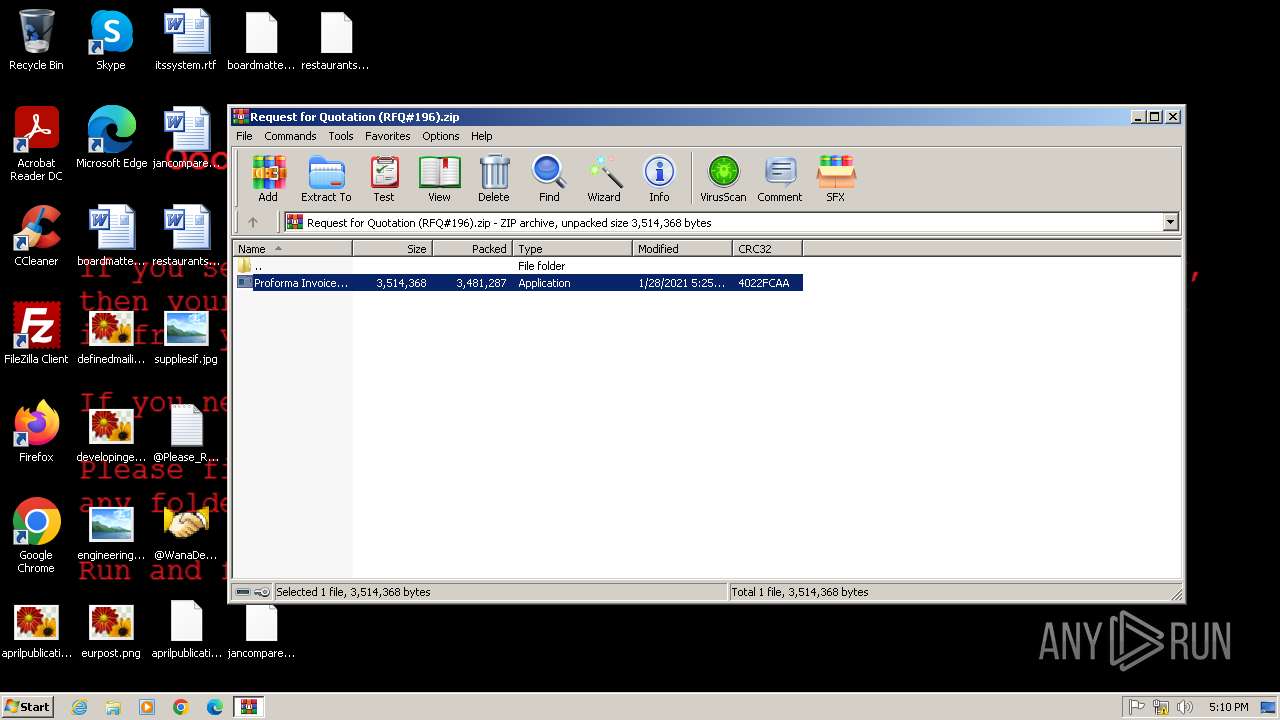Viewport: 1280px width, 720px height.
Task: Expand the archive path dropdown
Action: tap(1171, 222)
